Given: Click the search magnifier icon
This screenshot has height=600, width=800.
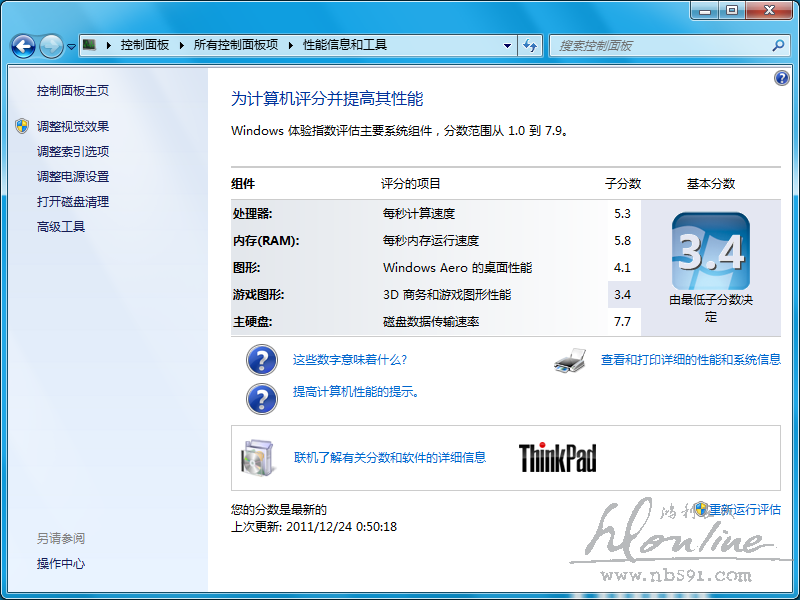Looking at the screenshot, I should tap(778, 46).
